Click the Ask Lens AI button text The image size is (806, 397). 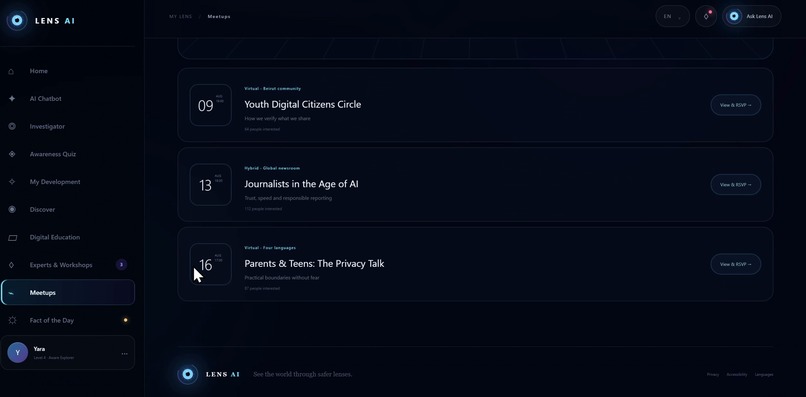759,16
